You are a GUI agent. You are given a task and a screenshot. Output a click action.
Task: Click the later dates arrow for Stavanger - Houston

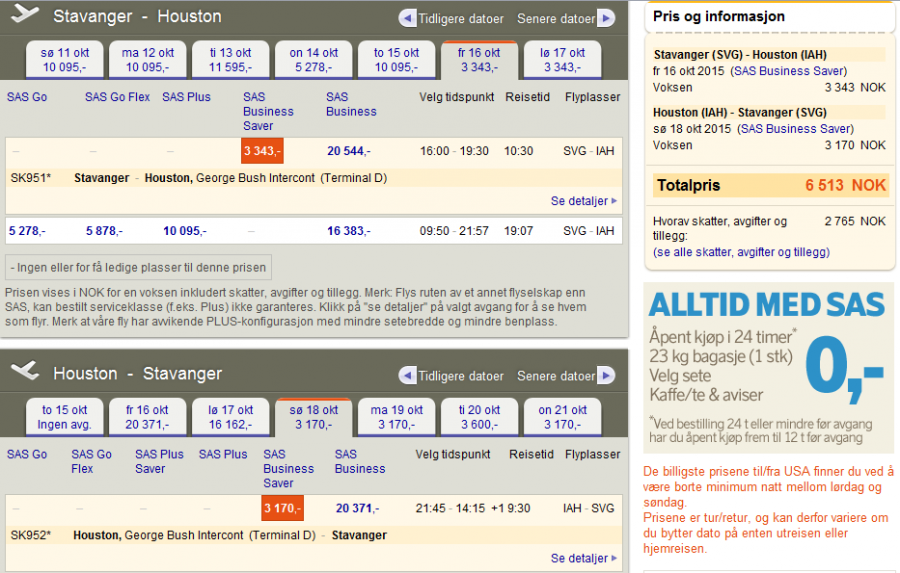(605, 19)
